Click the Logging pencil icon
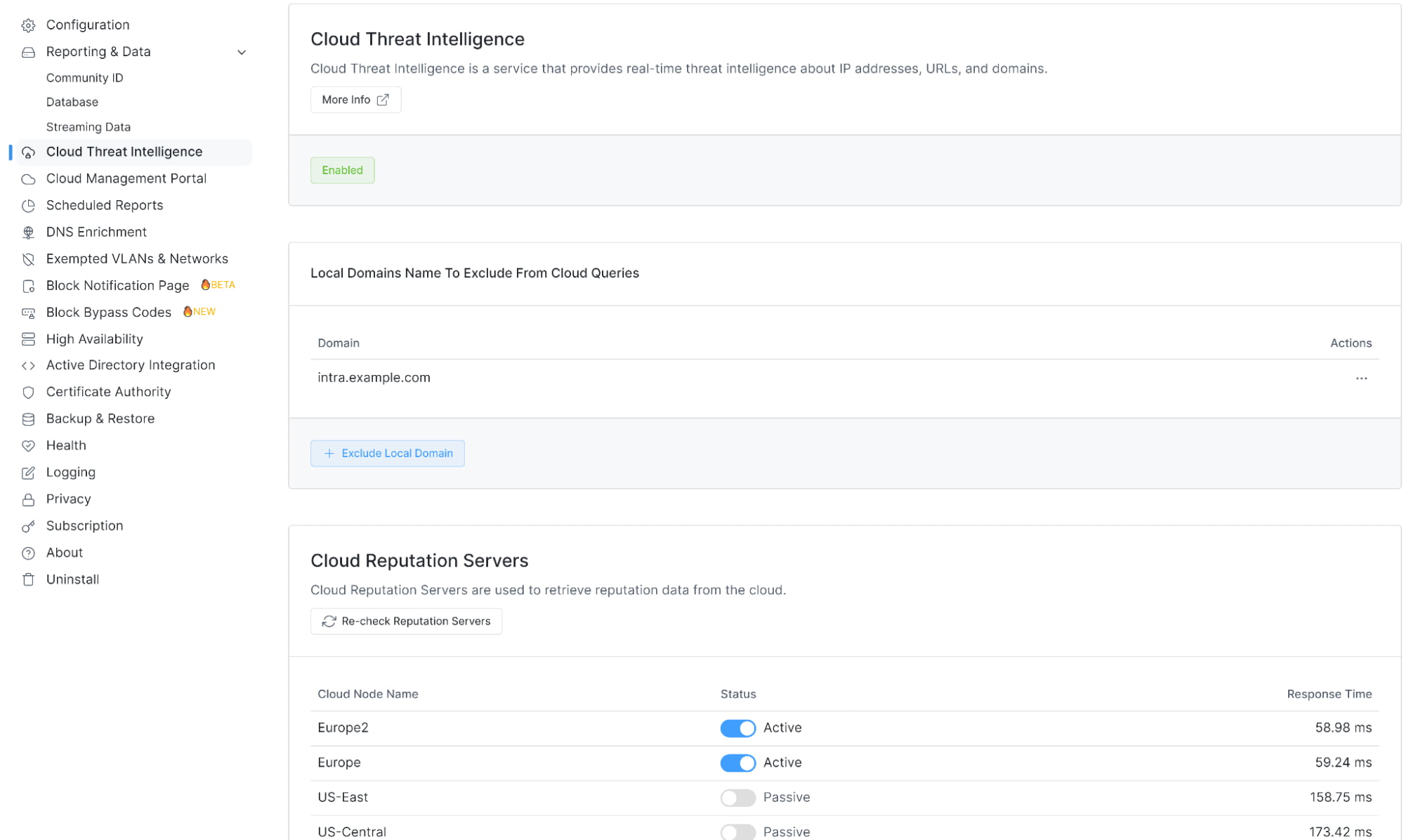Image resolution: width=1404 pixels, height=840 pixels. (x=28, y=473)
